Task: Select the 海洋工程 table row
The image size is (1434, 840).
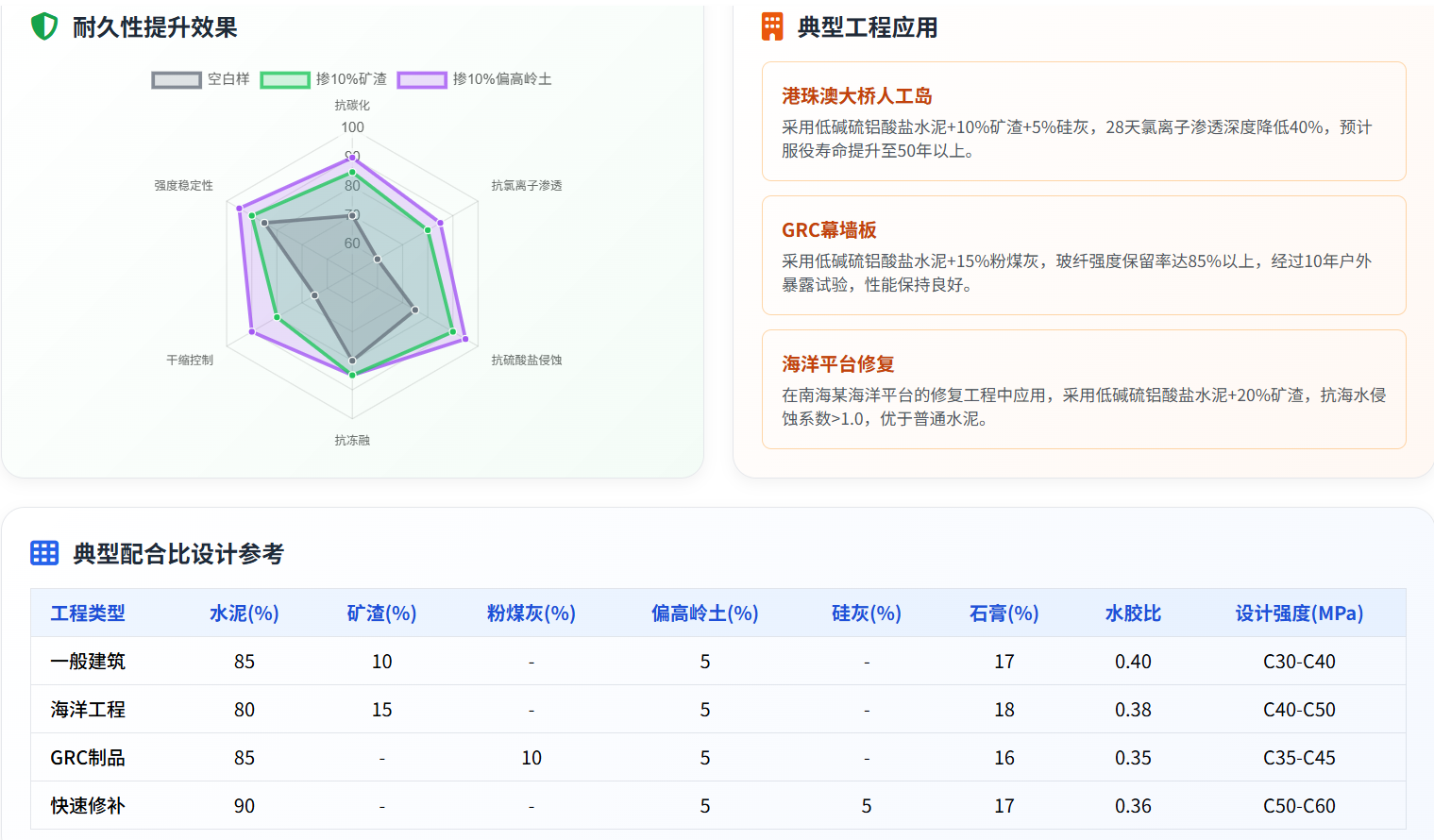Action: pos(717,710)
